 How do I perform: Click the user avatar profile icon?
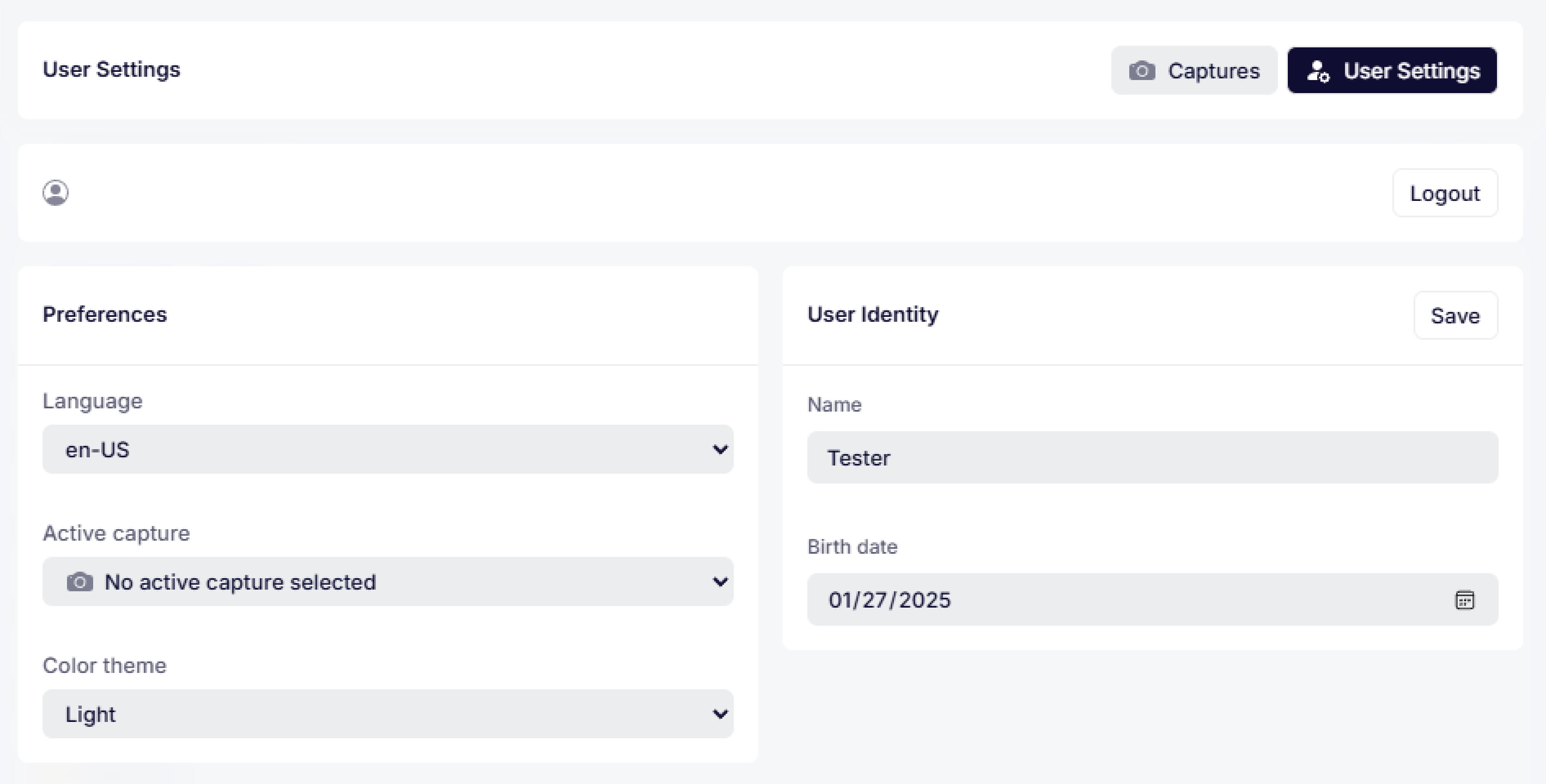coord(55,193)
